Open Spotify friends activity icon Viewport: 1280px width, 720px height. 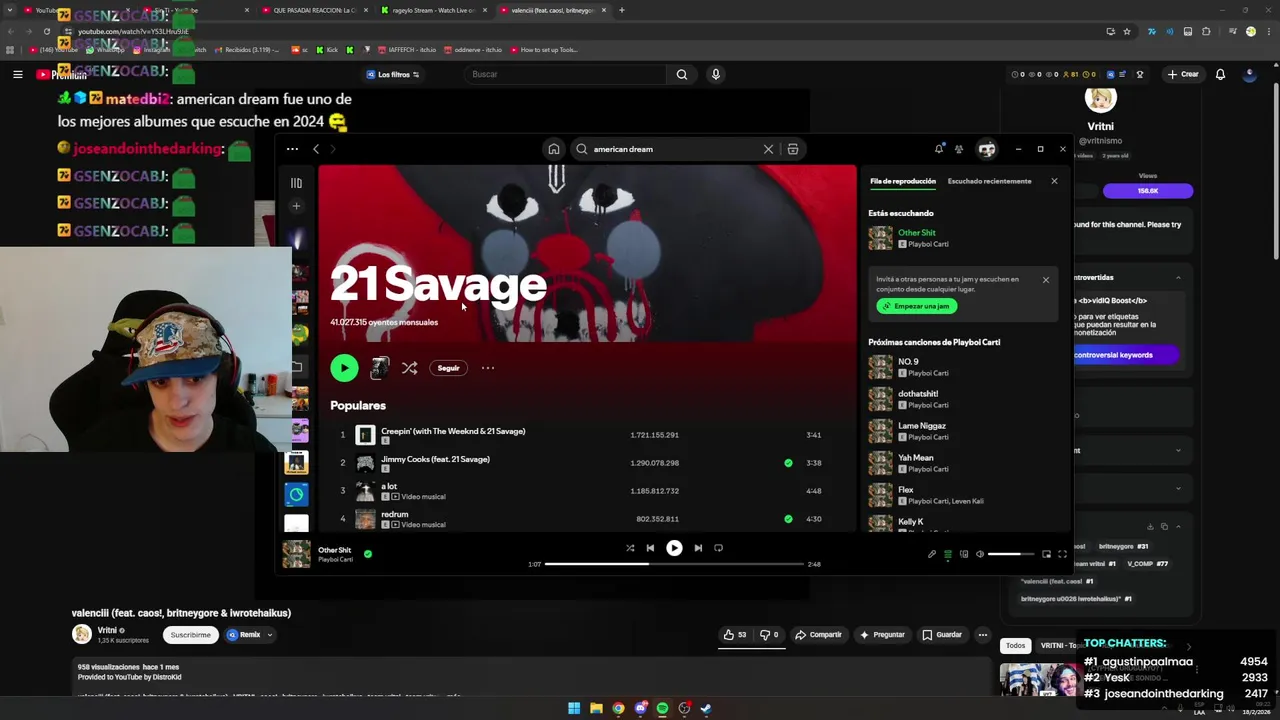click(x=959, y=149)
